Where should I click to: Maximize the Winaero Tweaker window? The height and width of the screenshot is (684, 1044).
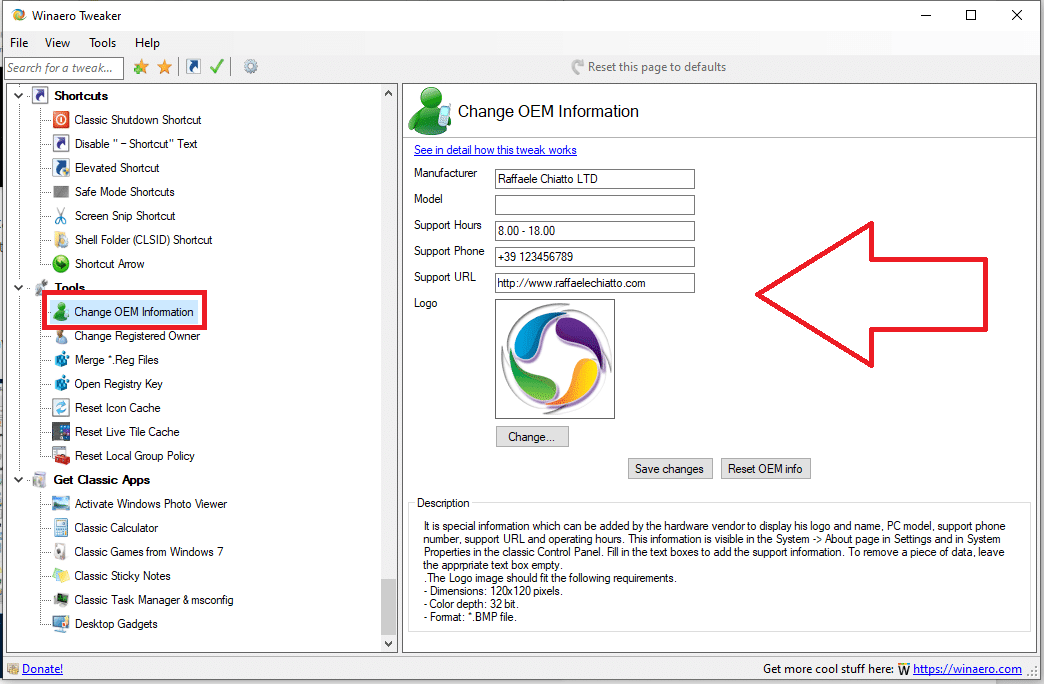pyautogui.click(x=971, y=15)
